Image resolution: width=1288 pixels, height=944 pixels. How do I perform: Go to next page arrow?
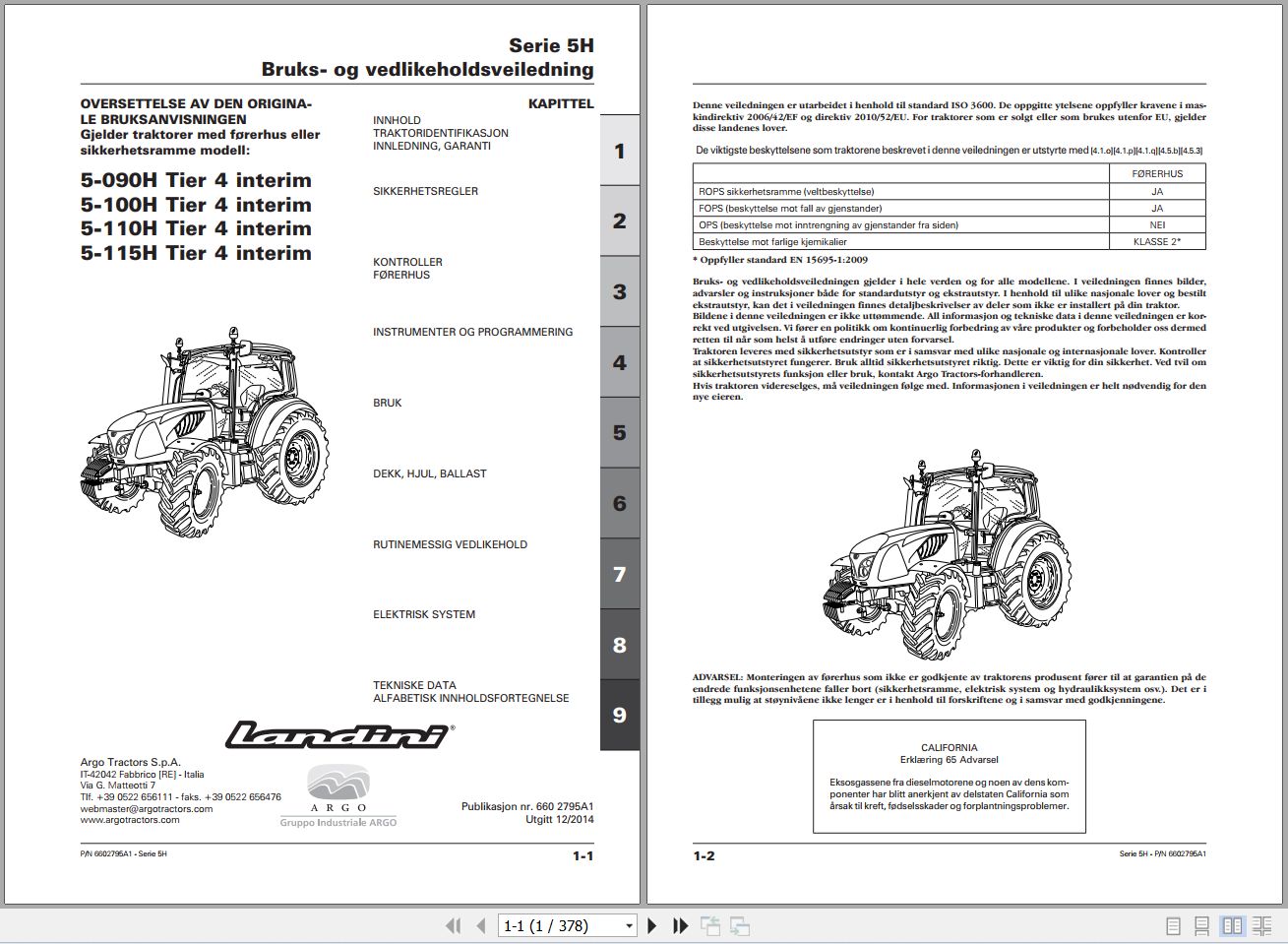pos(651,925)
